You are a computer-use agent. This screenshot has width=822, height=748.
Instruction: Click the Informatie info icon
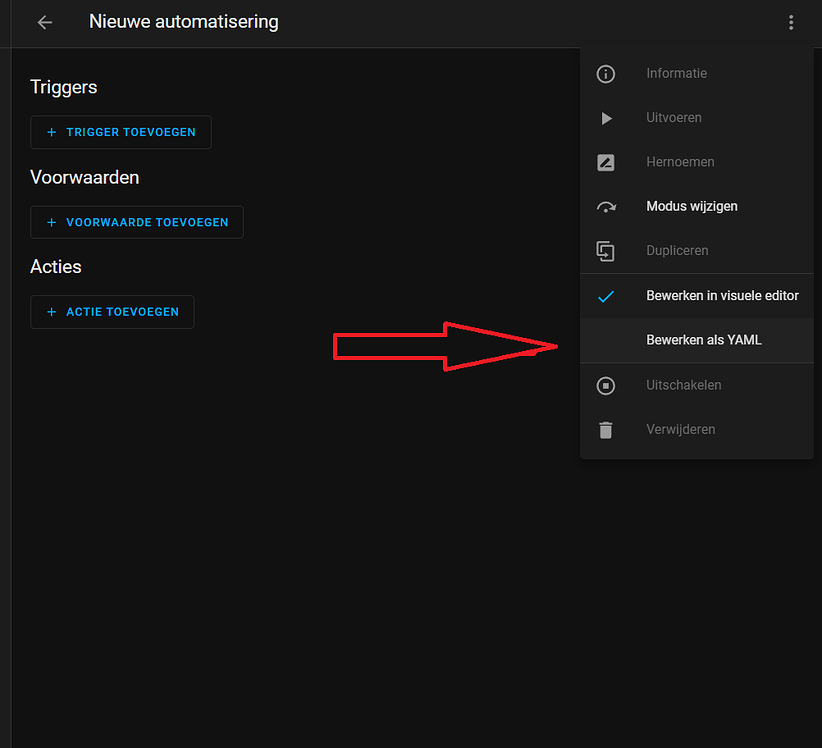[605, 73]
